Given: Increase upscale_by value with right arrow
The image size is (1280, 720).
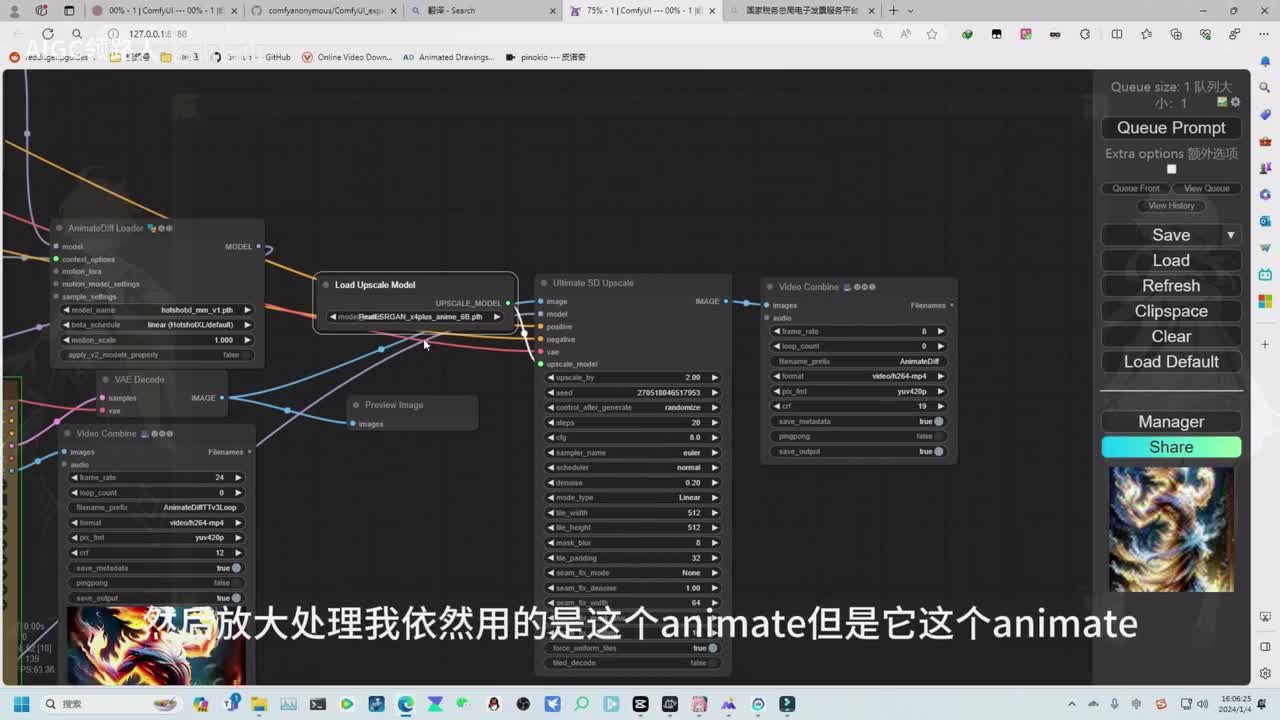Looking at the screenshot, I should pos(714,378).
